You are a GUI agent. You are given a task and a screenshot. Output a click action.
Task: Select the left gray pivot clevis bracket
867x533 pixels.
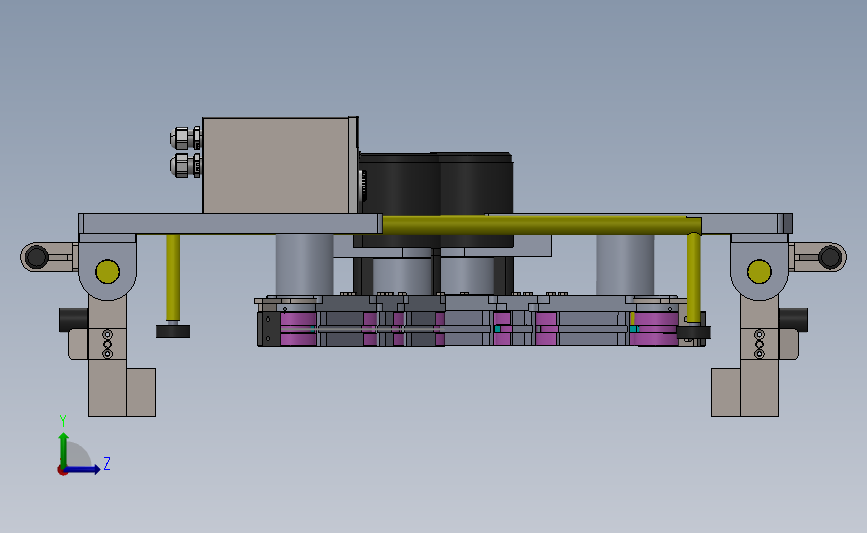pos(107,267)
